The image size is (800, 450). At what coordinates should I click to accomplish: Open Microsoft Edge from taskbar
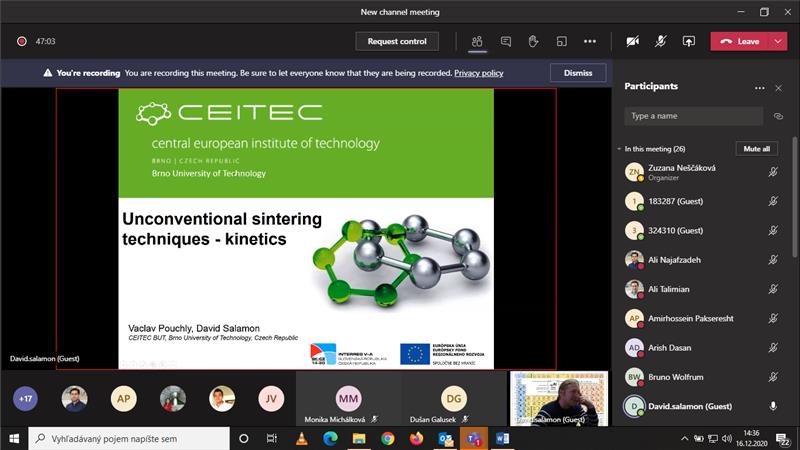tap(330, 438)
